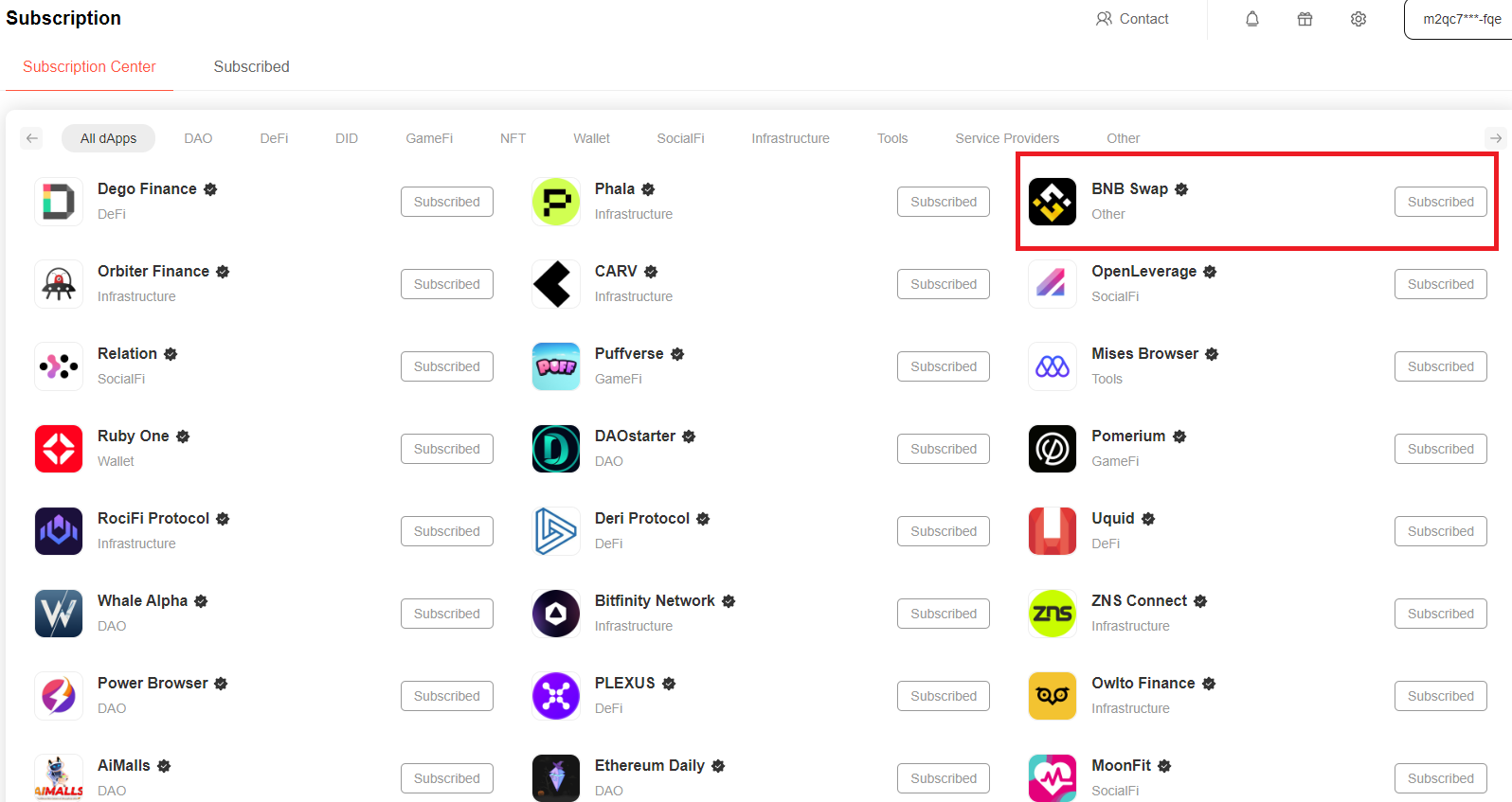1512x802 pixels.
Task: Switch to the Subscribed tab
Action: 251,66
